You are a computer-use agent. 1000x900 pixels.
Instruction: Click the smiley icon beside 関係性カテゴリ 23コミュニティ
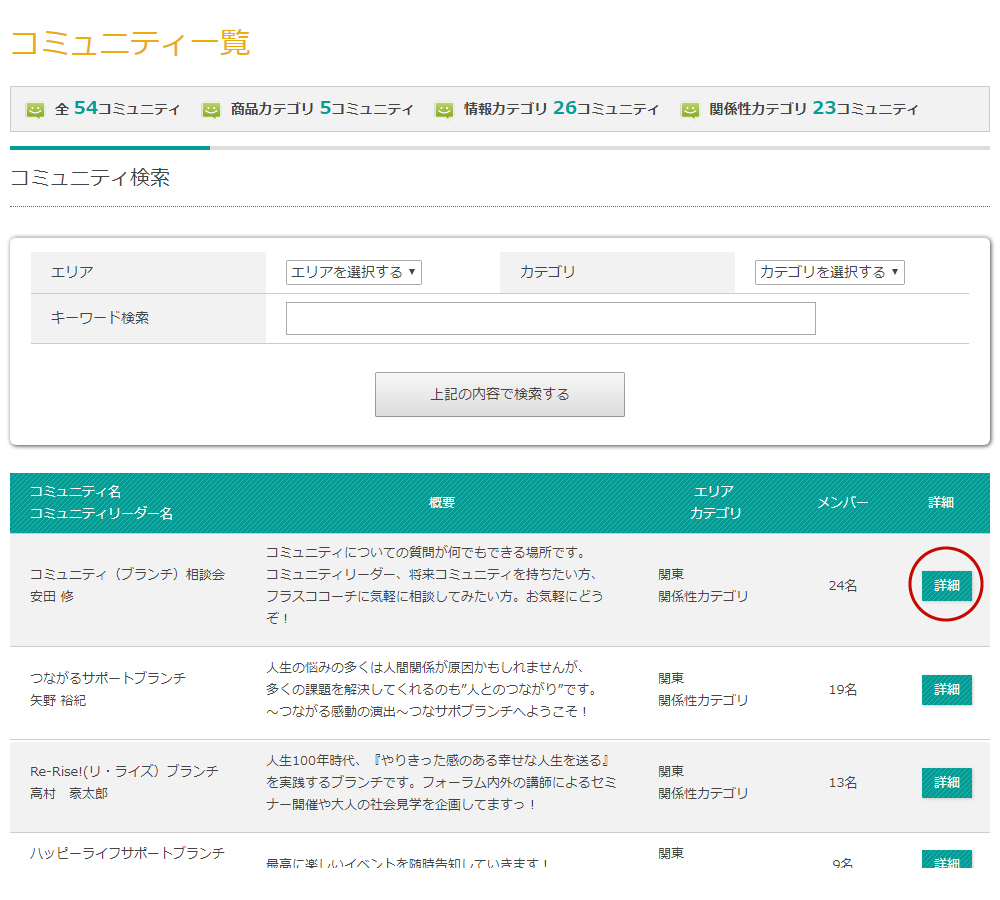[690, 110]
